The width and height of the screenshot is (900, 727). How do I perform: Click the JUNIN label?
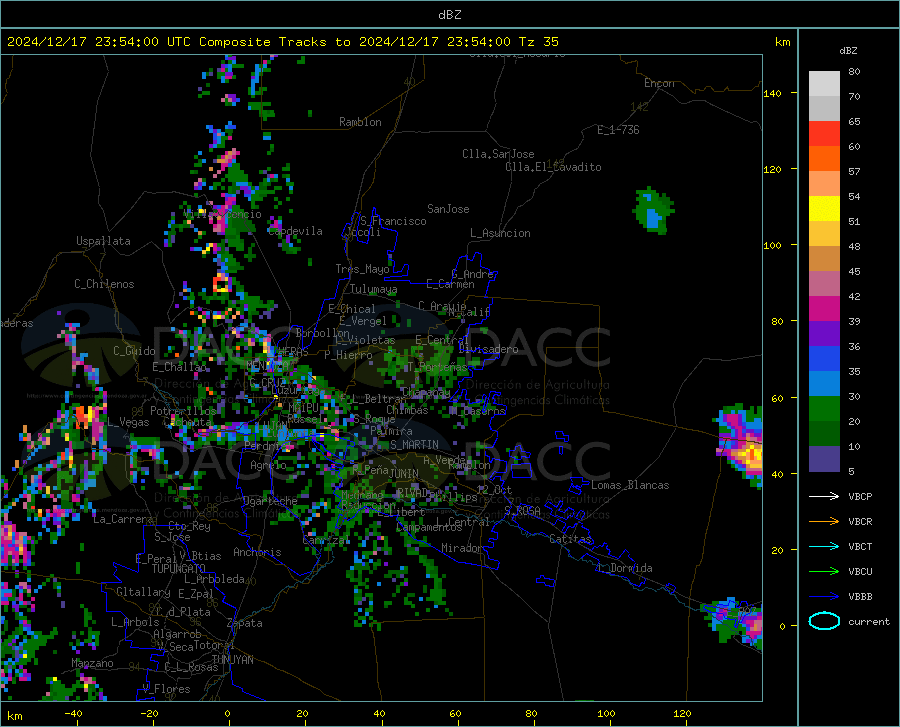pyautogui.click(x=404, y=473)
